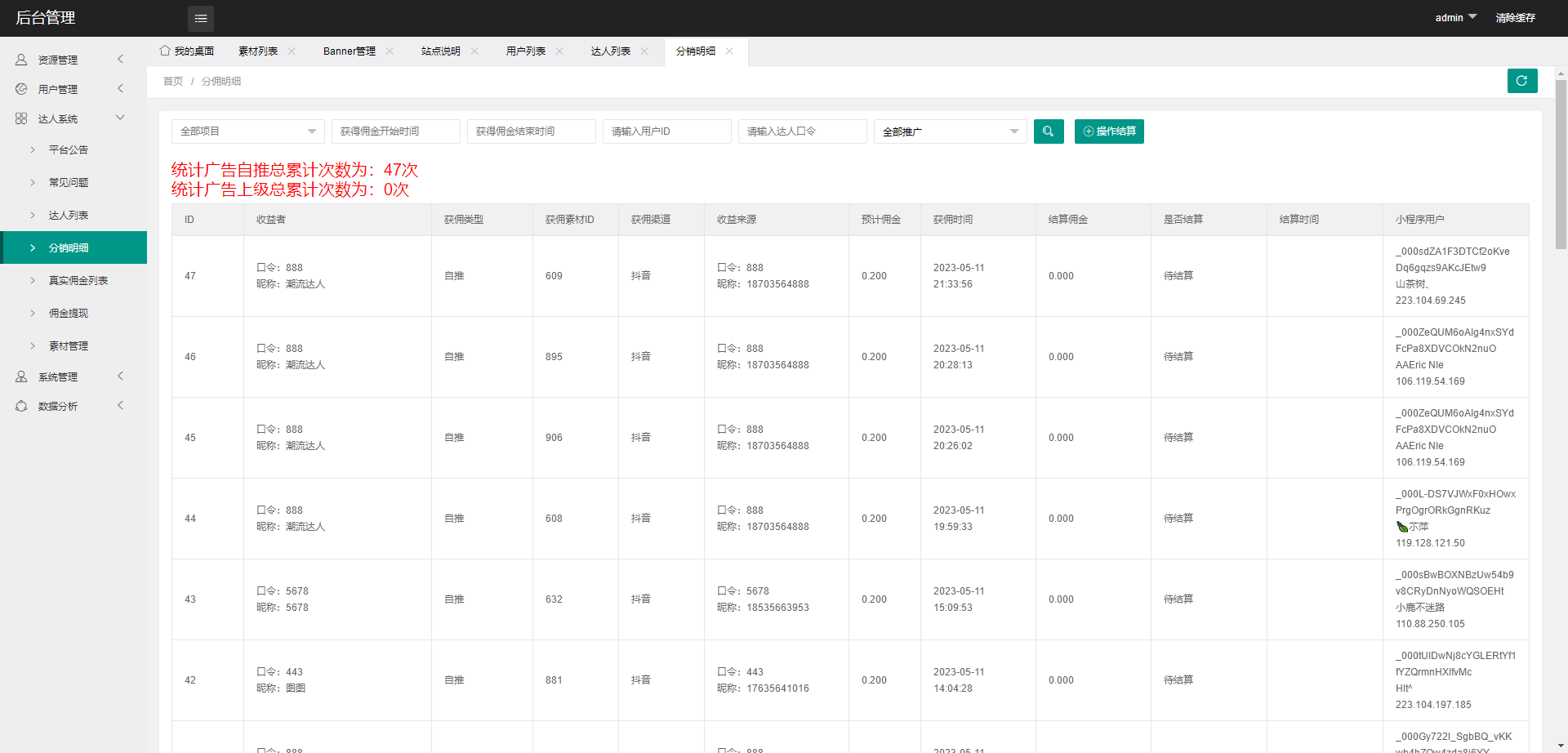Switch to the 素材列表 tab
This screenshot has width=1568, height=753.
[x=258, y=51]
